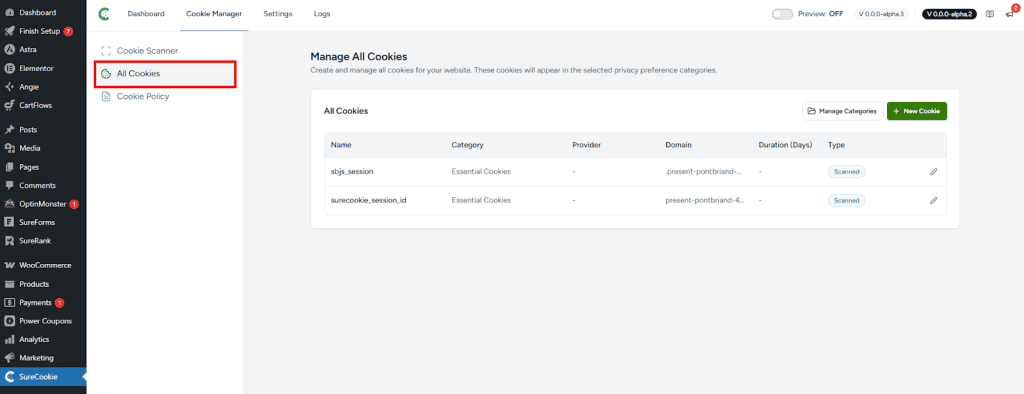The height and width of the screenshot is (394, 1024).
Task: Click the .present-pontbriand domain of sbjs_session
Action: (x=704, y=172)
